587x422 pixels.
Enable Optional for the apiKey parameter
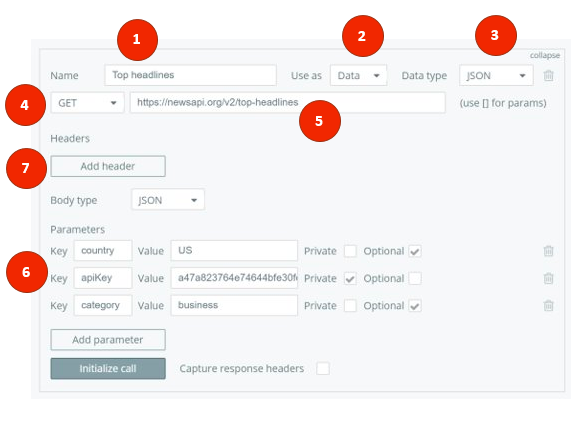click(x=415, y=278)
